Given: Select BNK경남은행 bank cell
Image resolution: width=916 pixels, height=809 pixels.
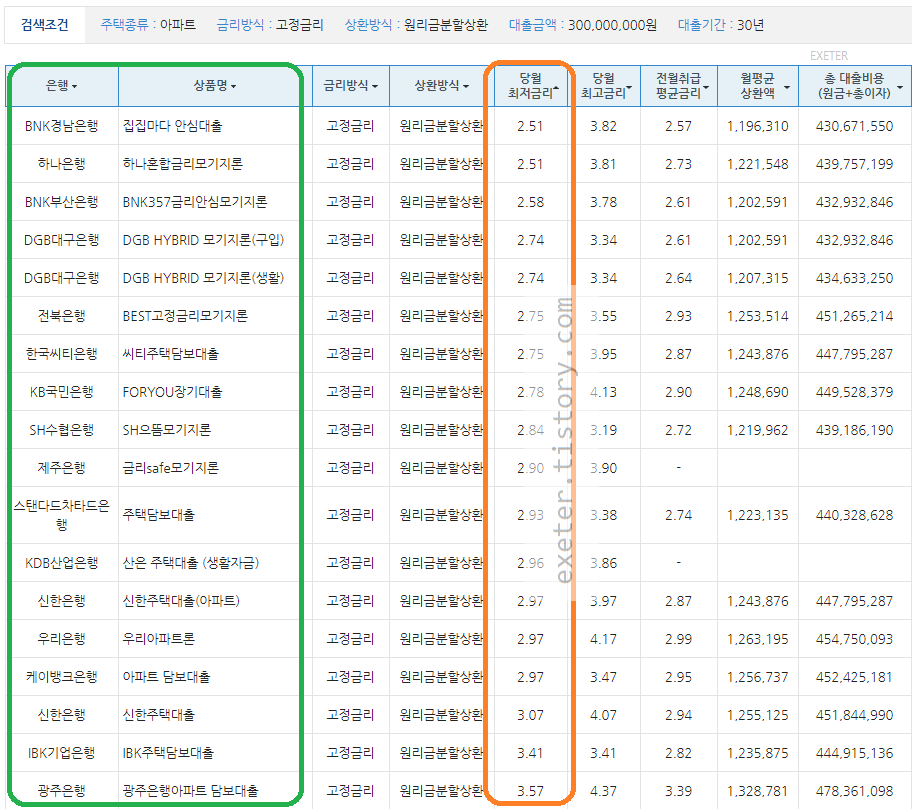Looking at the screenshot, I should (x=61, y=126).
